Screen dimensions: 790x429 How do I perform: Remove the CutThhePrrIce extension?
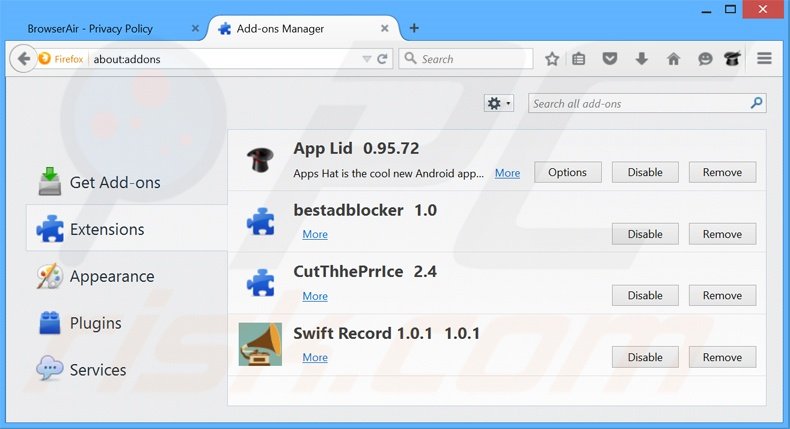[722, 295]
